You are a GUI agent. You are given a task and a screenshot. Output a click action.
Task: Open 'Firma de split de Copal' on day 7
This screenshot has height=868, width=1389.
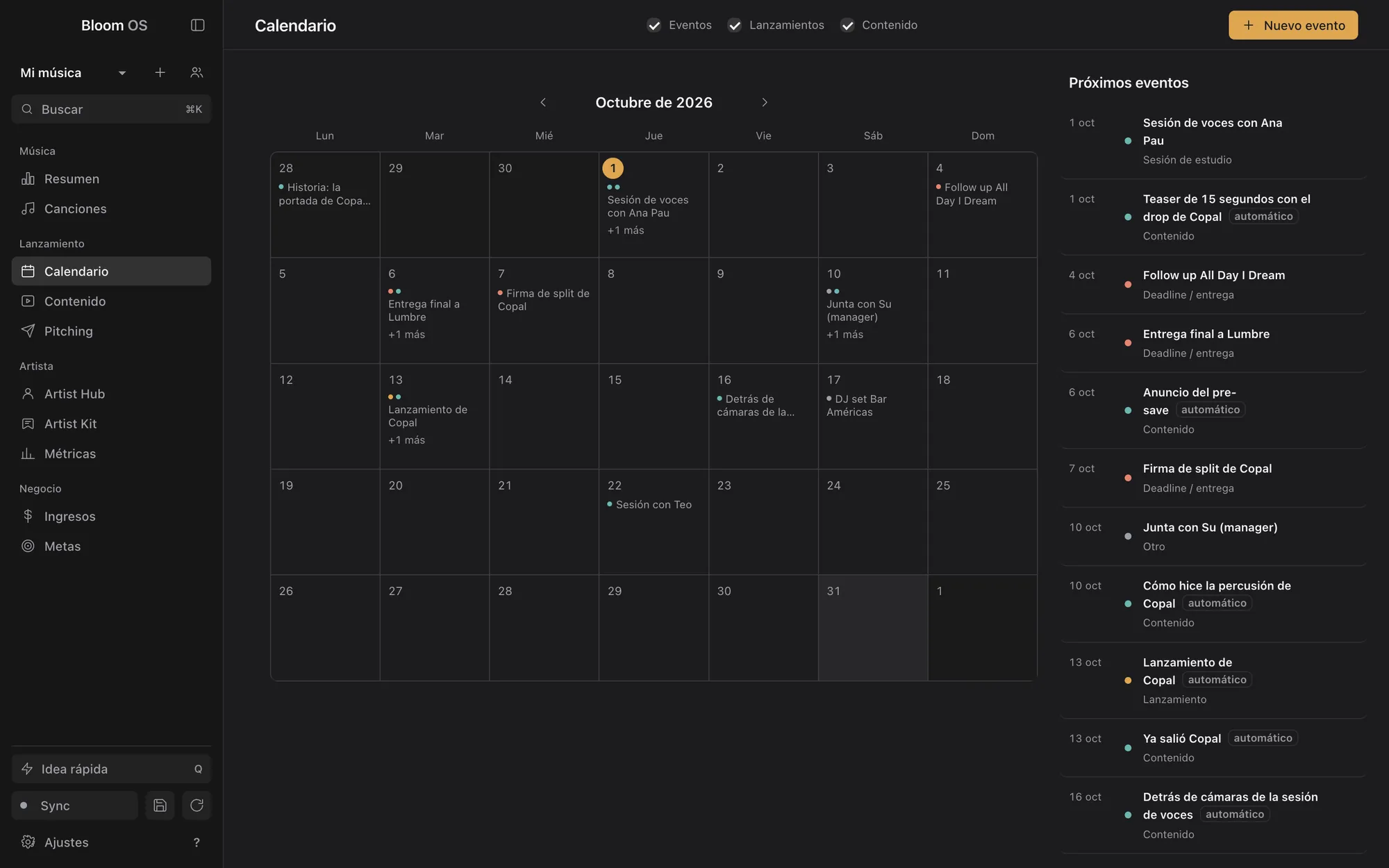pos(544,300)
